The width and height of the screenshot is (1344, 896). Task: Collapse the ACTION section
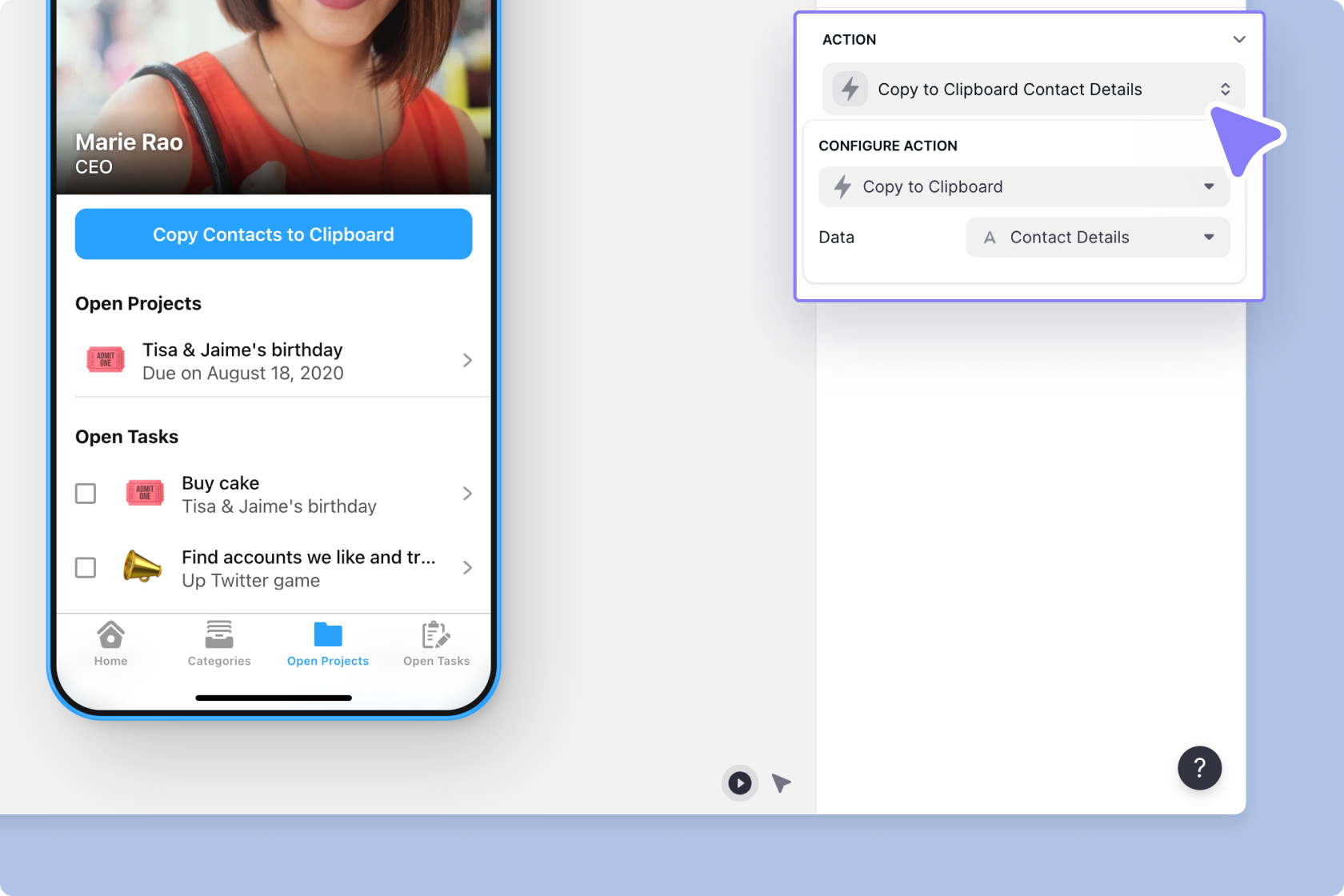(1239, 38)
